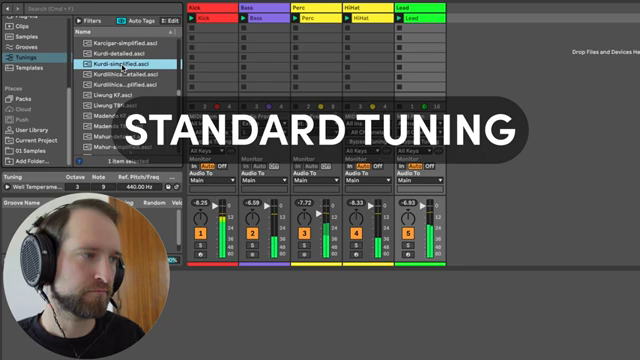This screenshot has width=640, height=360.
Task: Arm the Perc track for recording
Action: point(304,254)
